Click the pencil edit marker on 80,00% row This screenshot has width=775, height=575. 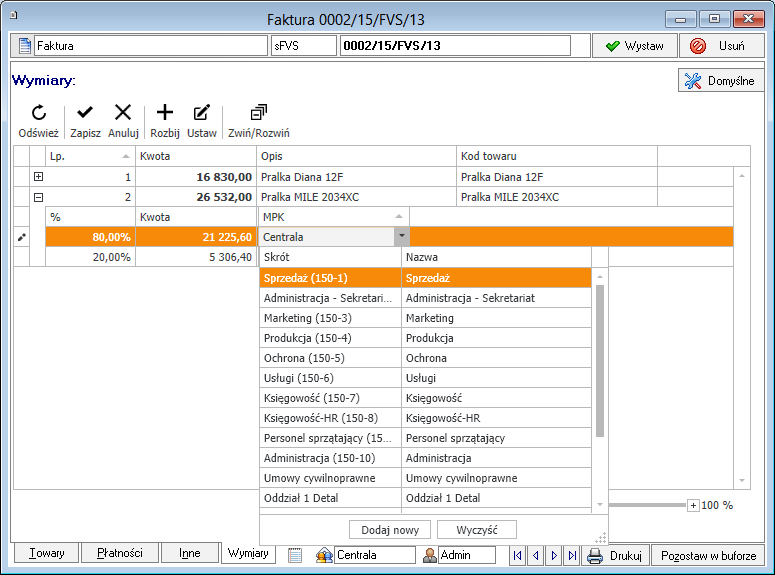click(x=22, y=237)
